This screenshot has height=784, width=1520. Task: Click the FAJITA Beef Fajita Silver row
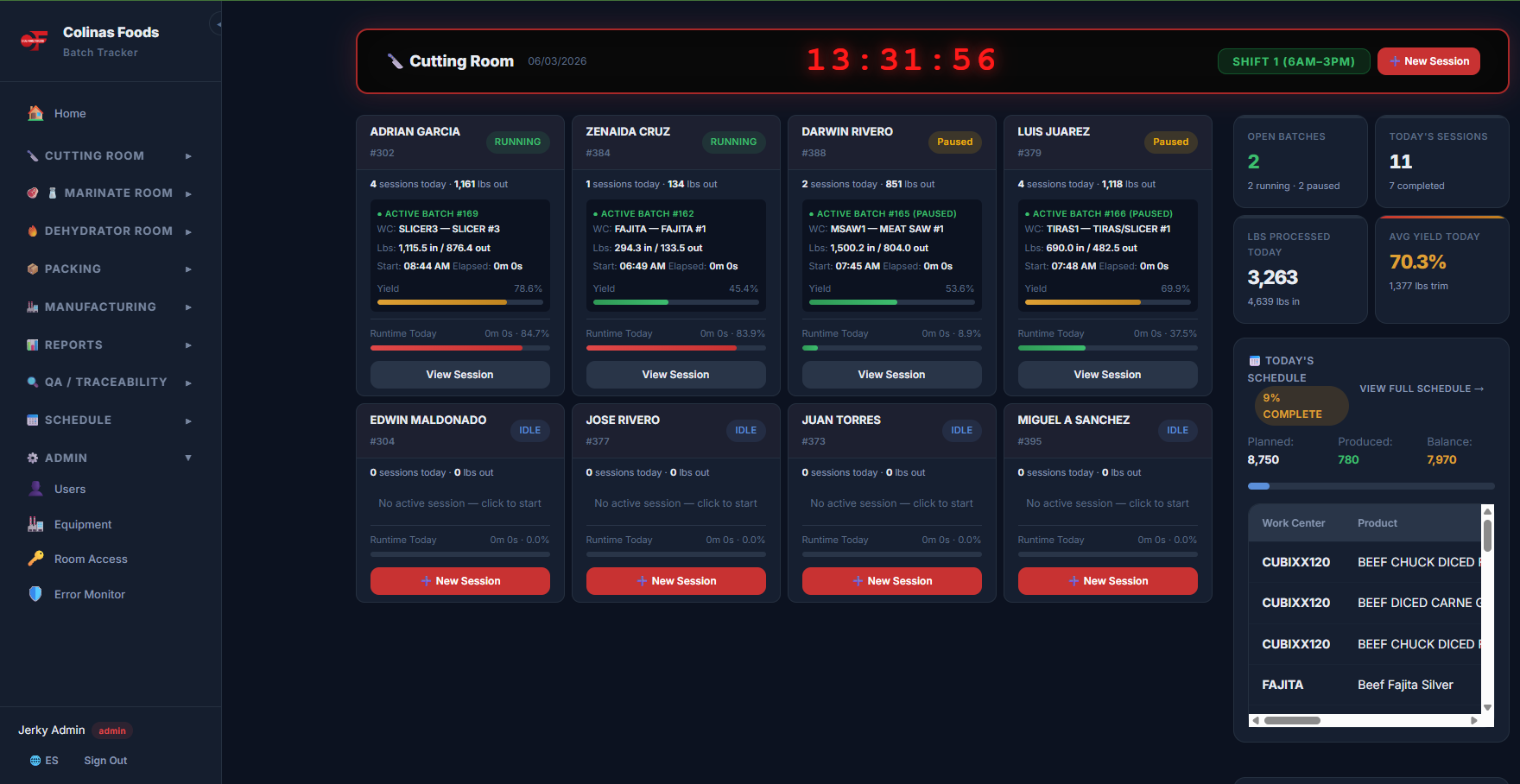(1365, 685)
